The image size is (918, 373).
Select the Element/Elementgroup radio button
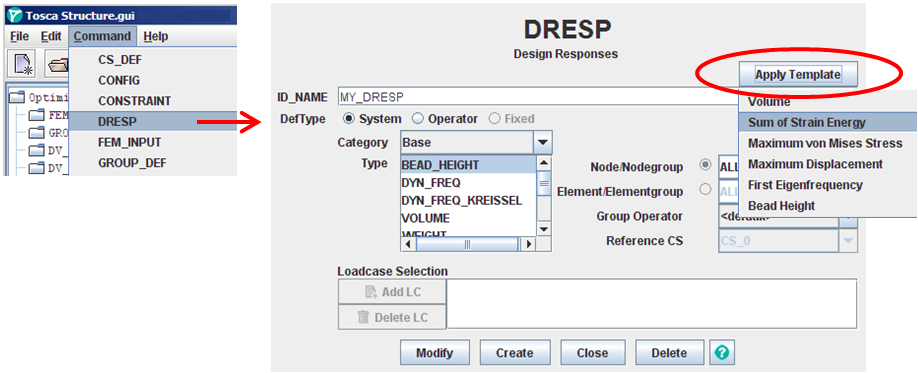(705, 190)
